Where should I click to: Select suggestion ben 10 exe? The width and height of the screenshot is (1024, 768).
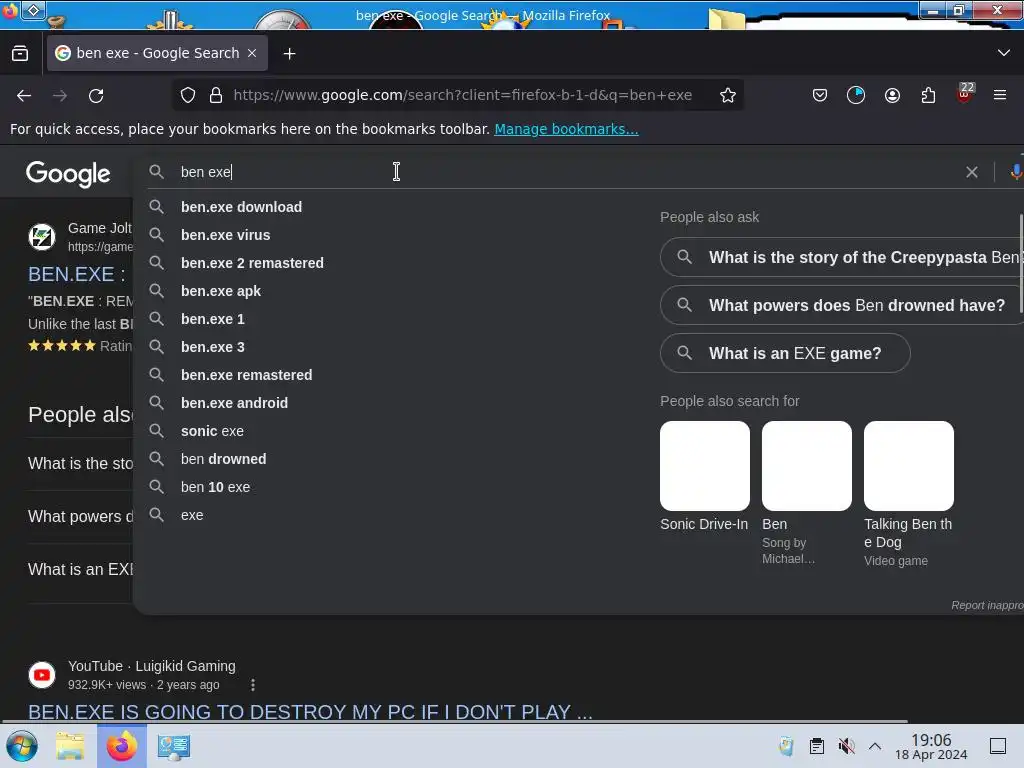(215, 488)
